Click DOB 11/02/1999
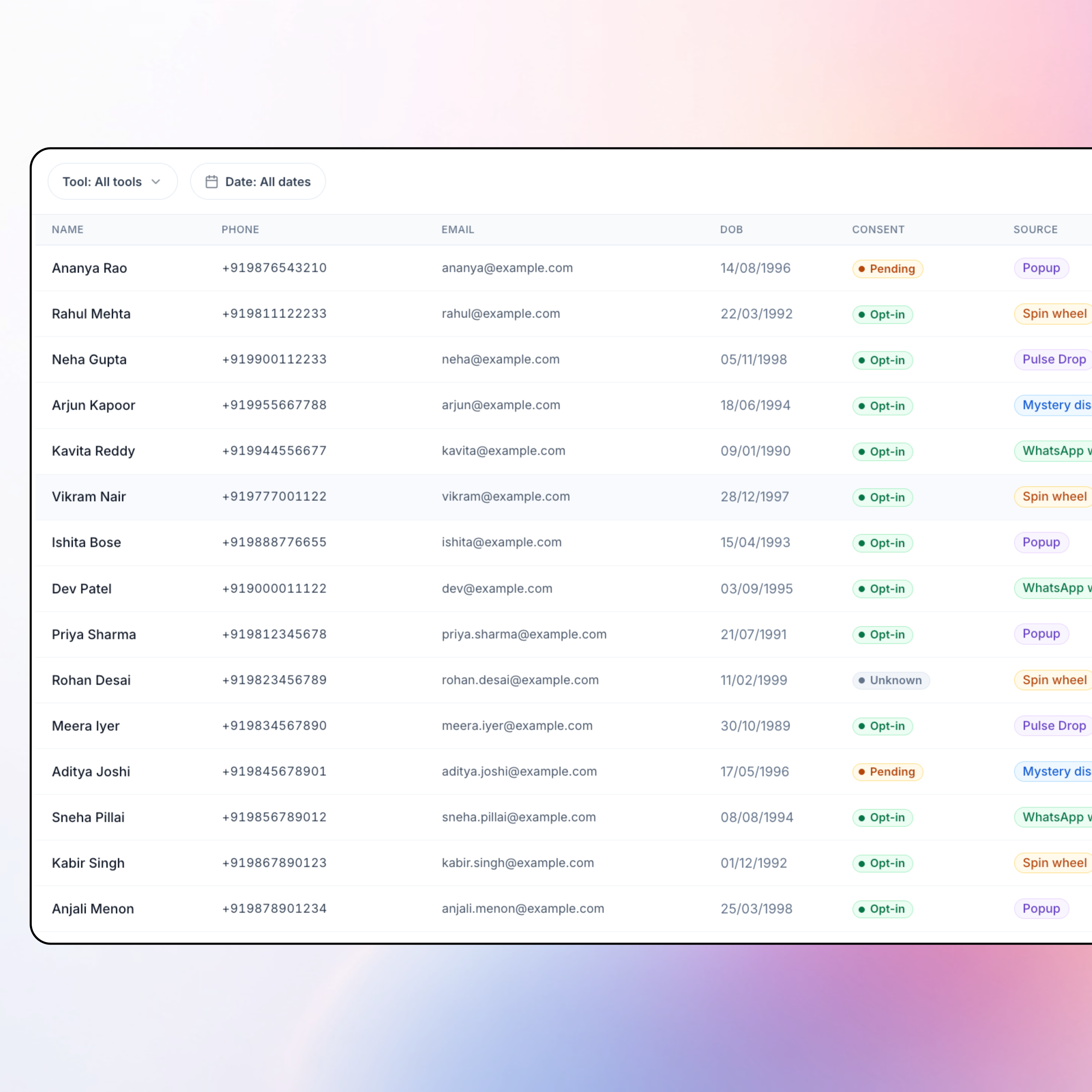 (x=753, y=680)
